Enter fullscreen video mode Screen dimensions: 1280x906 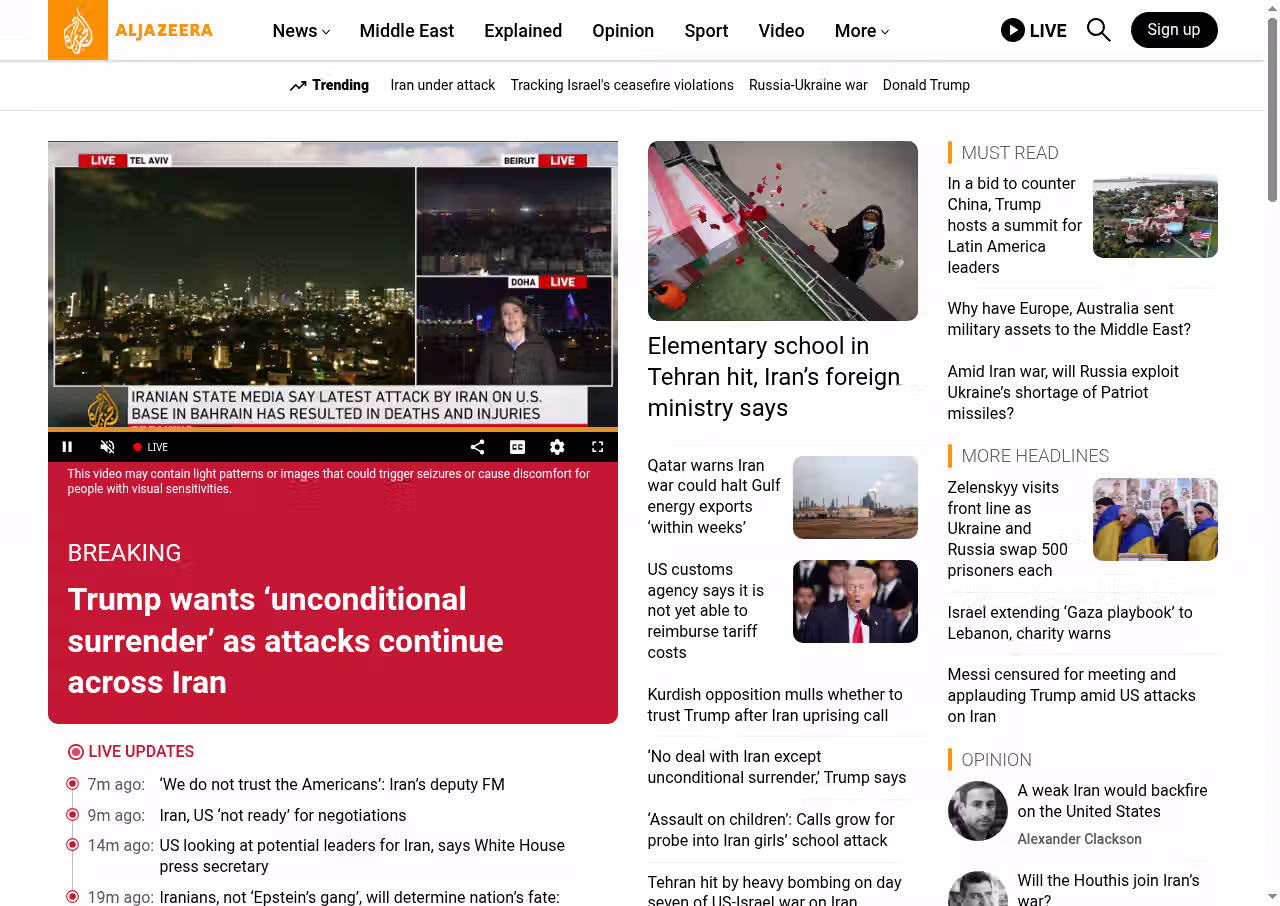[597, 447]
